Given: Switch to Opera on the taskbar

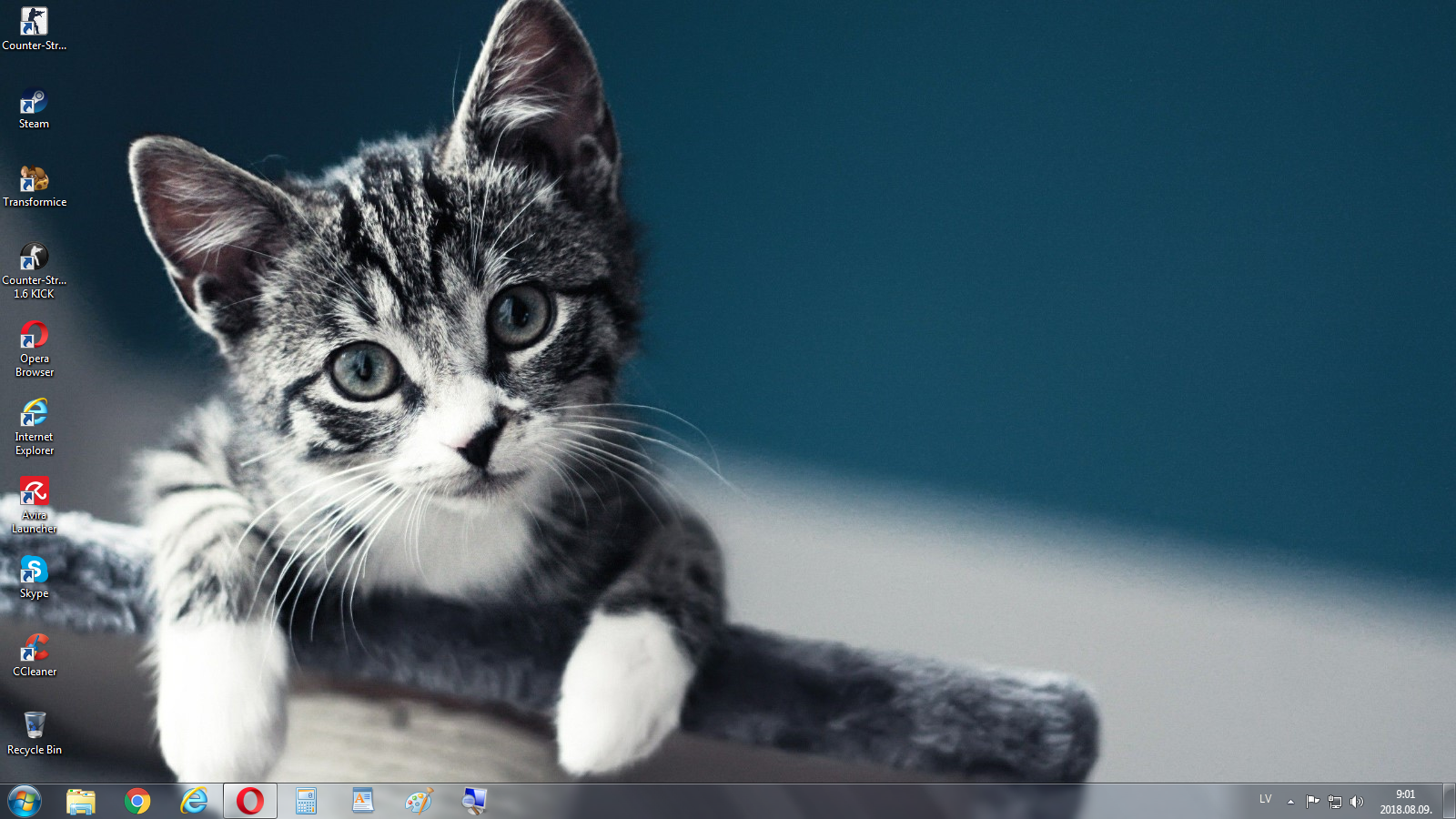Looking at the screenshot, I should [x=250, y=802].
